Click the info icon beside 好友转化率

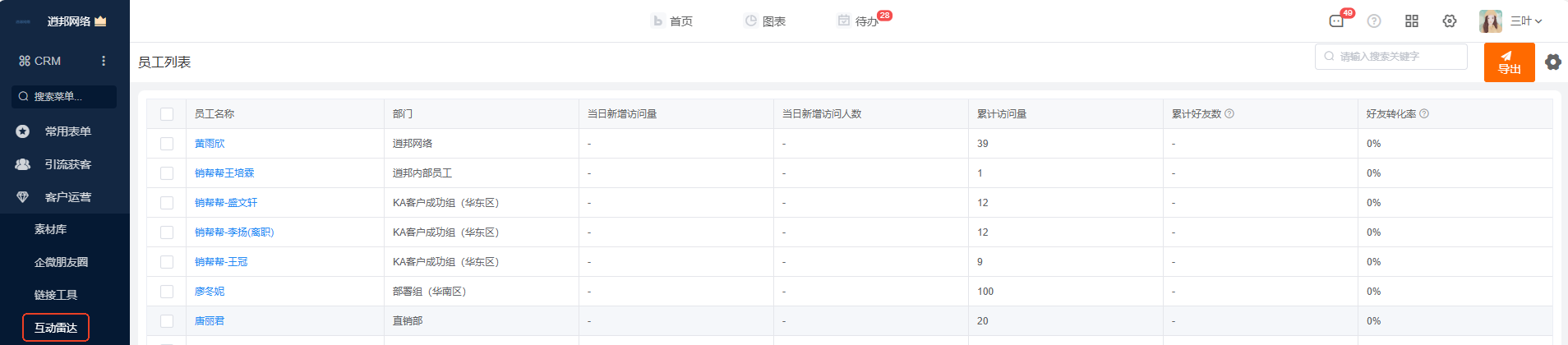(x=1424, y=114)
